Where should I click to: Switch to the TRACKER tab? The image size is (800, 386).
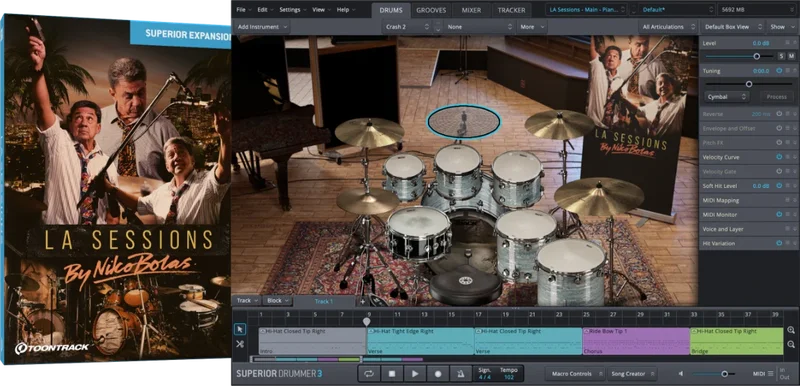(511, 10)
